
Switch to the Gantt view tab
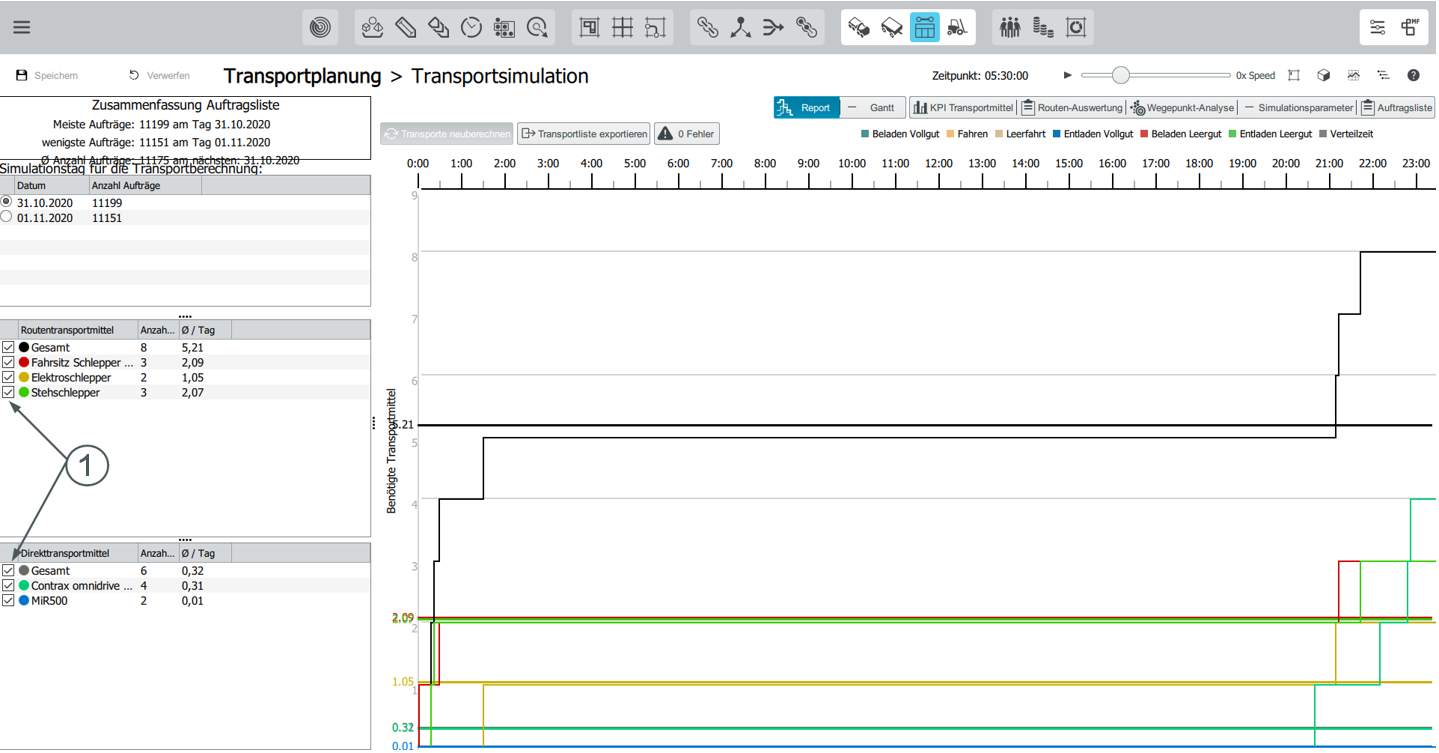coord(872,108)
